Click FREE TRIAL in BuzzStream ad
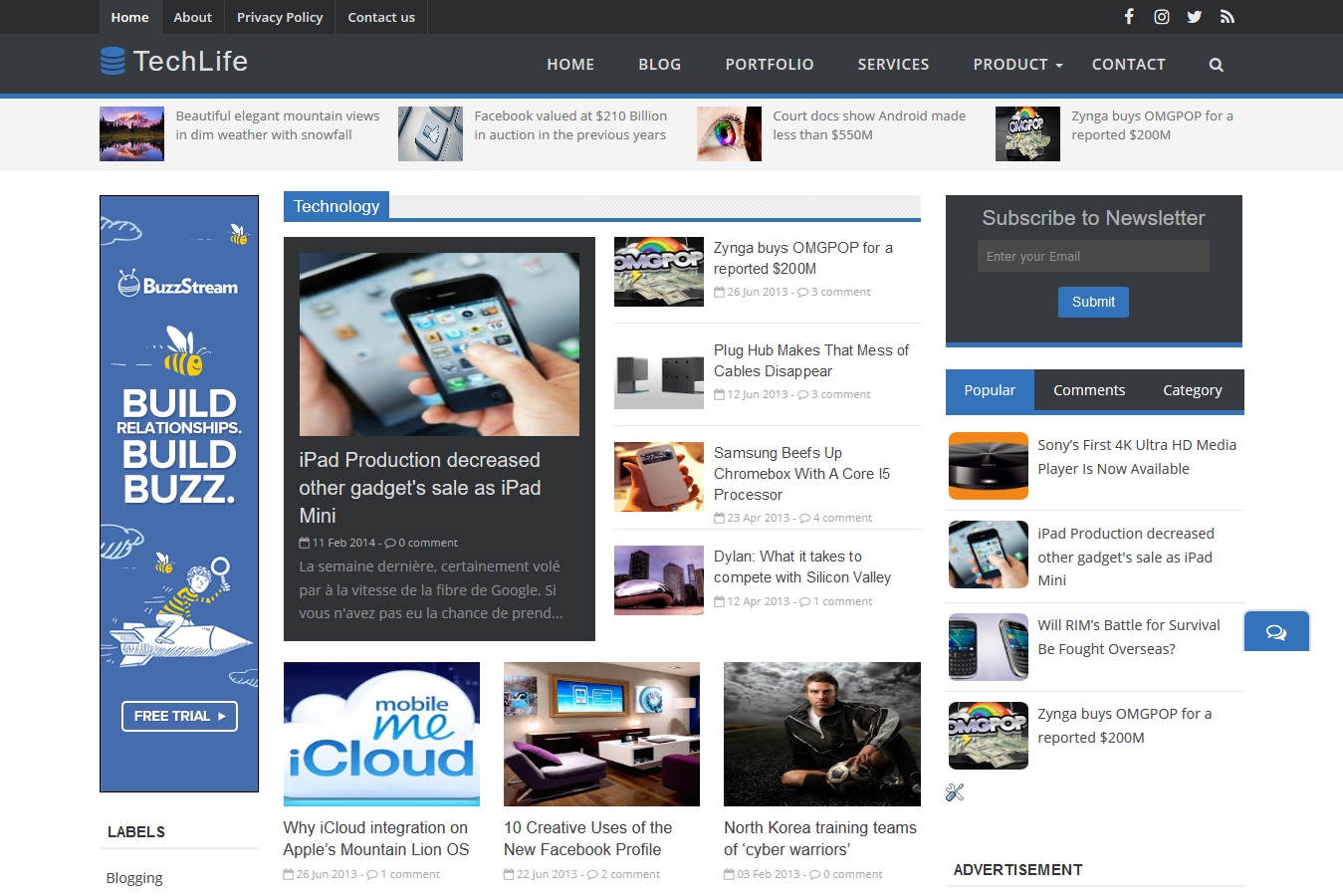This screenshot has width=1343, height=896. pyautogui.click(x=179, y=716)
